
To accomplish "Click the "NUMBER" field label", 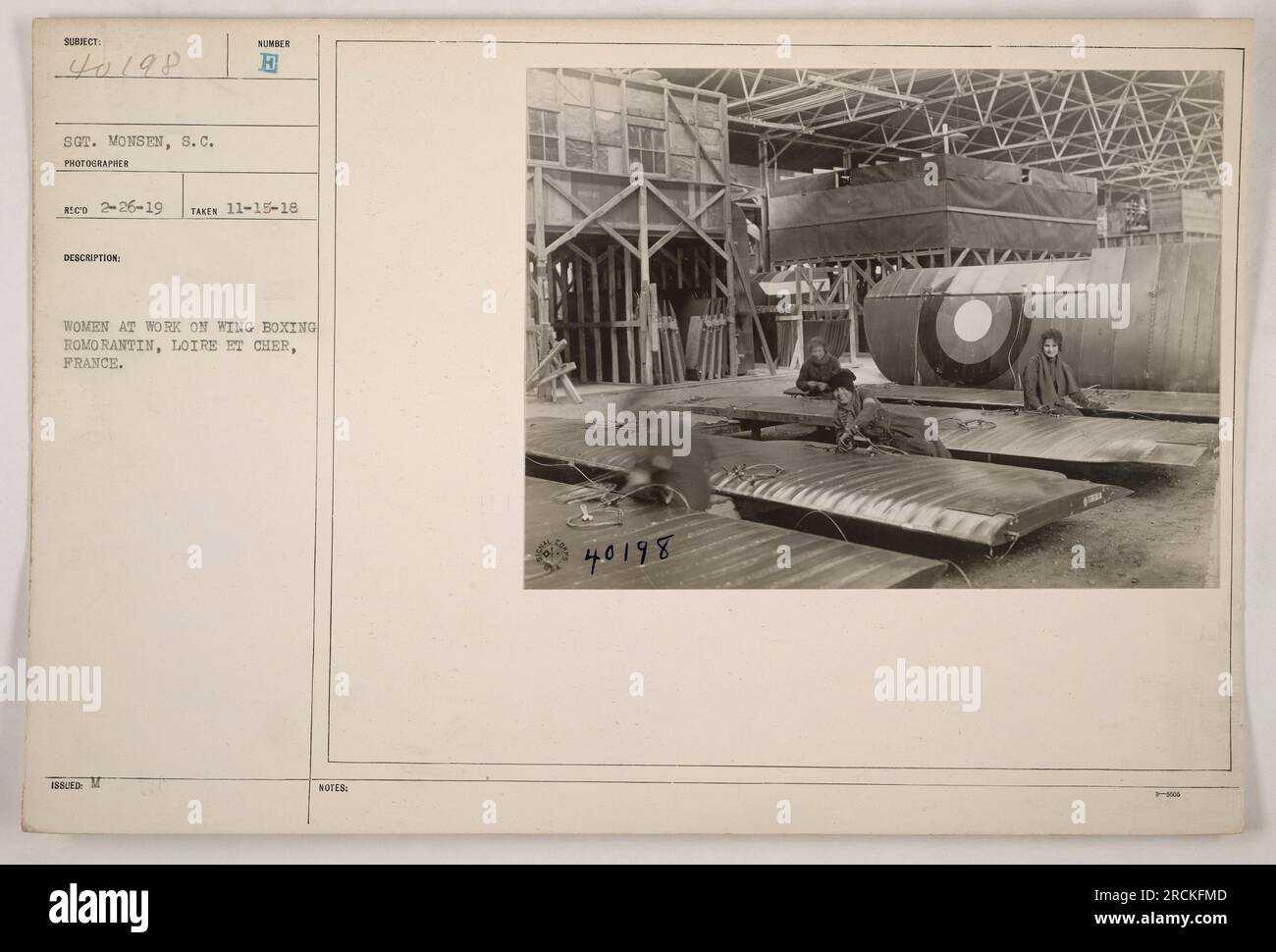I will point(273,43).
